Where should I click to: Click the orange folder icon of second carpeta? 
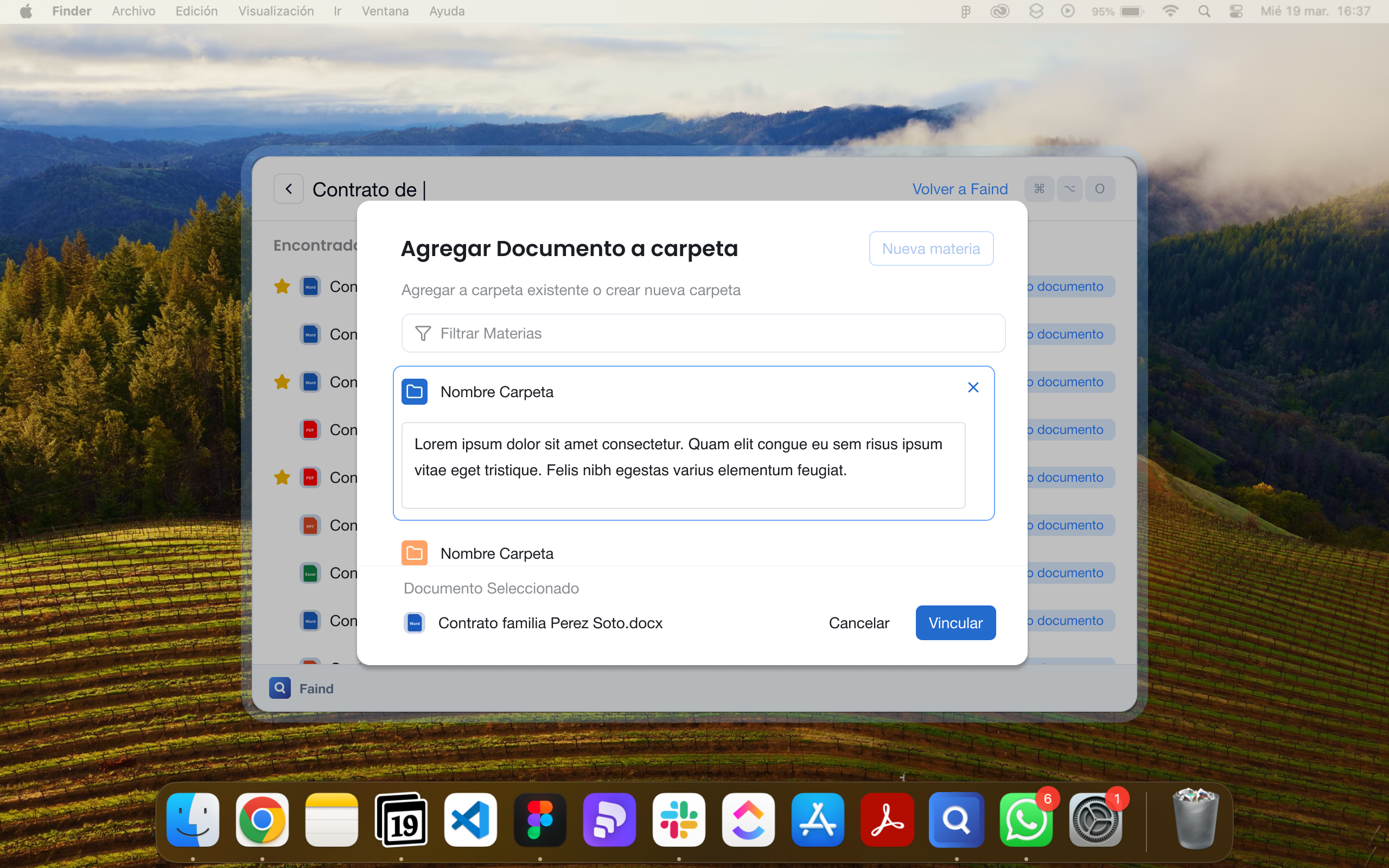415,553
